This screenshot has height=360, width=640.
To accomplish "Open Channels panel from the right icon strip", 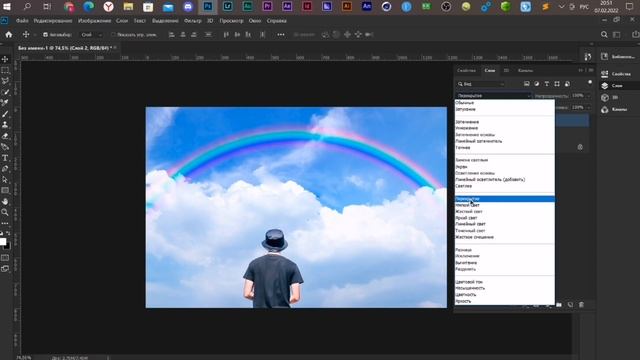I will tap(604, 109).
